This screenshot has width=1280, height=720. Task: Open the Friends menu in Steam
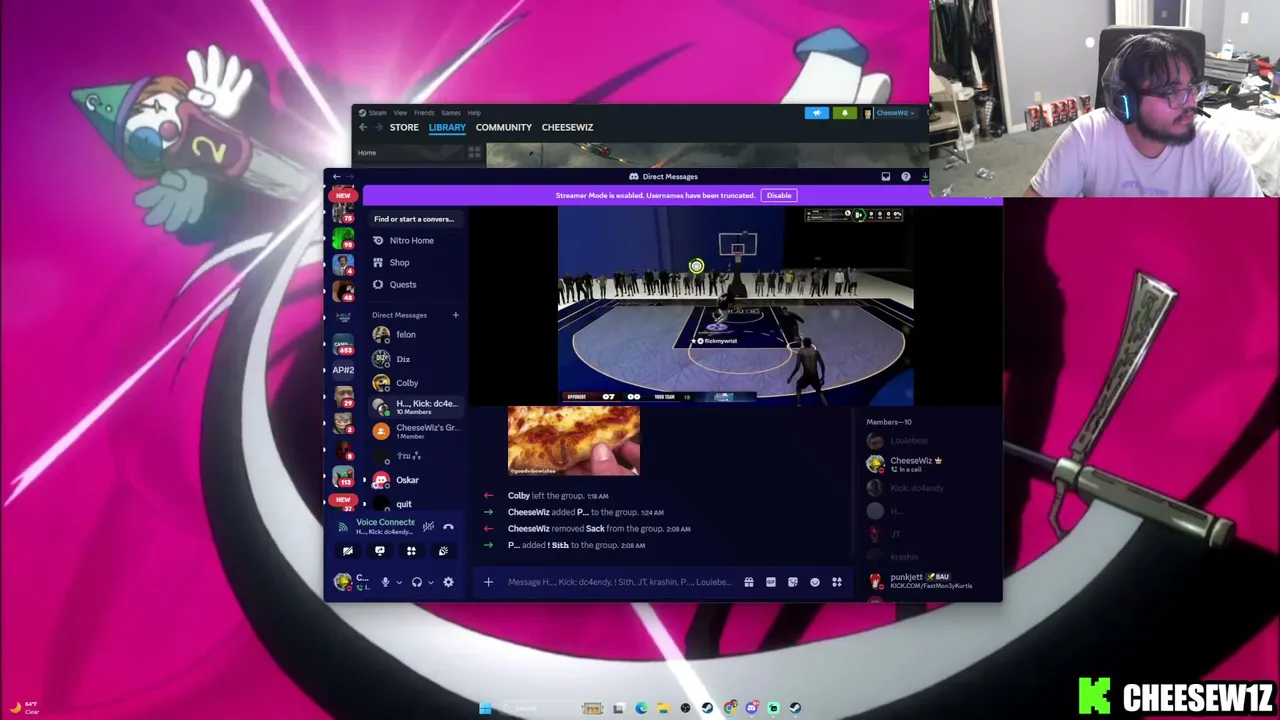point(424,113)
